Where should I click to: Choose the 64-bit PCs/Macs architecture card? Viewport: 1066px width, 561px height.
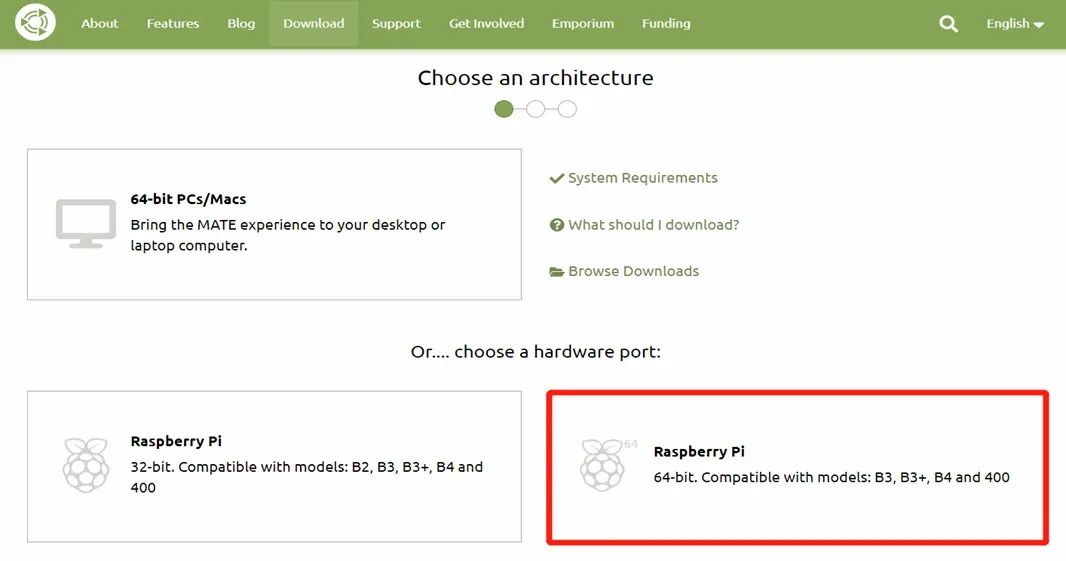click(274, 224)
